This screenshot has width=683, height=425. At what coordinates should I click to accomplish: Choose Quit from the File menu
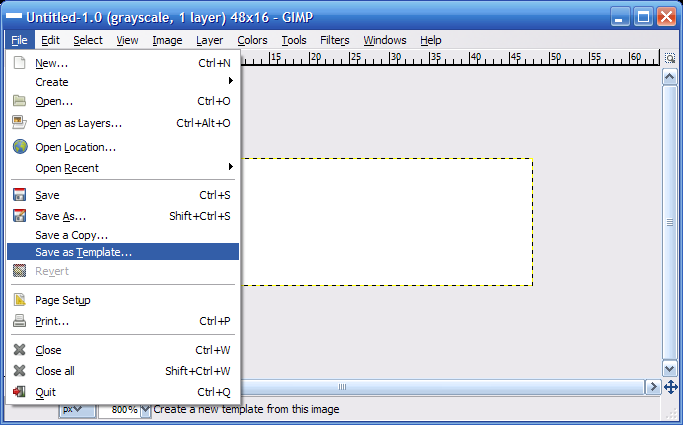point(123,392)
